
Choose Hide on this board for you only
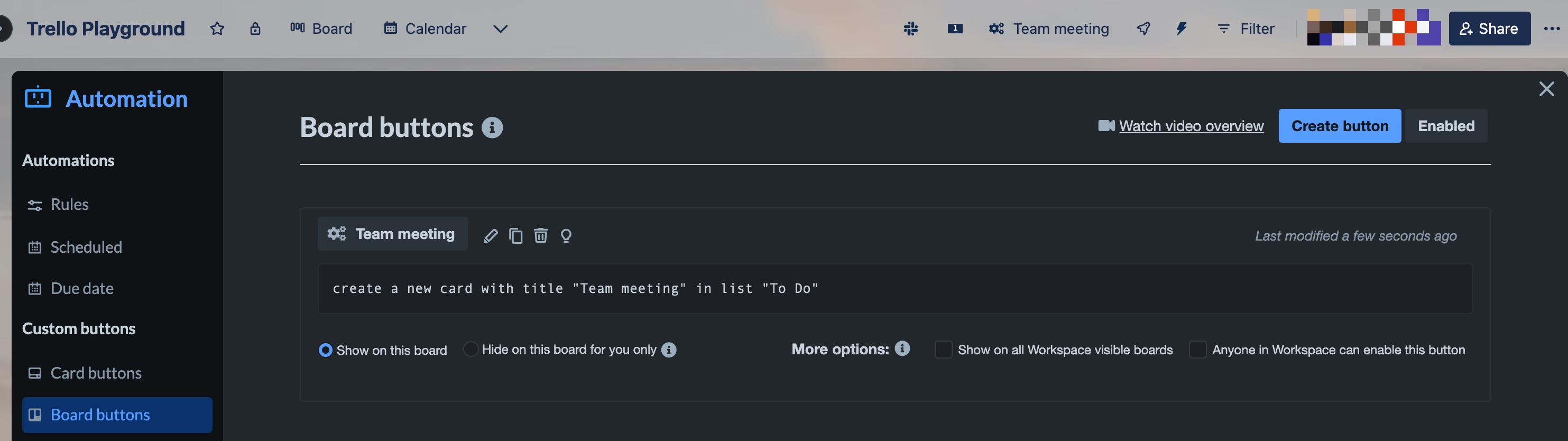tap(470, 349)
